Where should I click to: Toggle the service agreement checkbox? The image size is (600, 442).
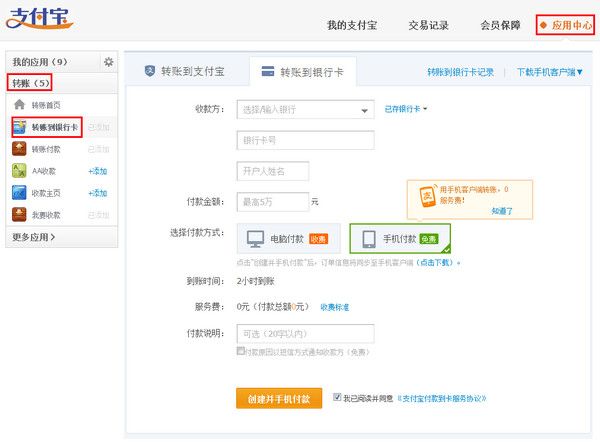[x=337, y=397]
